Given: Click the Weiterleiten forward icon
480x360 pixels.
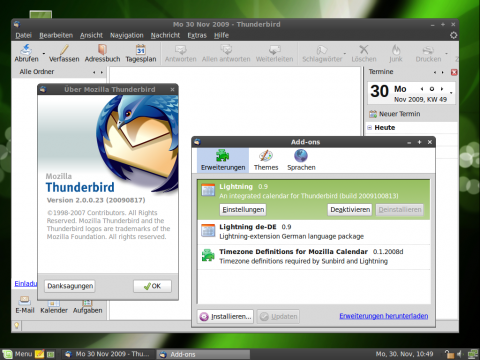Looking at the screenshot, I should (274, 54).
